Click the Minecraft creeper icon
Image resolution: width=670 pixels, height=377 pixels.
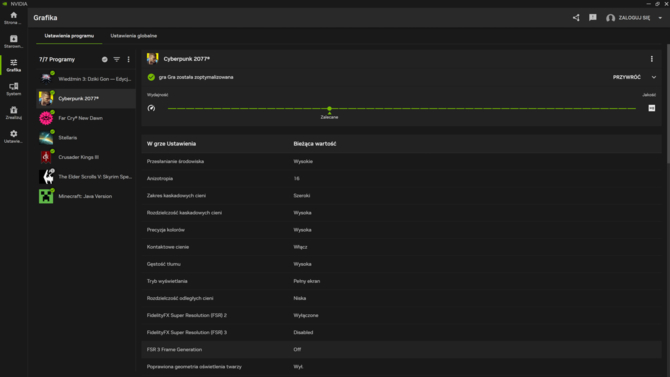[46, 196]
